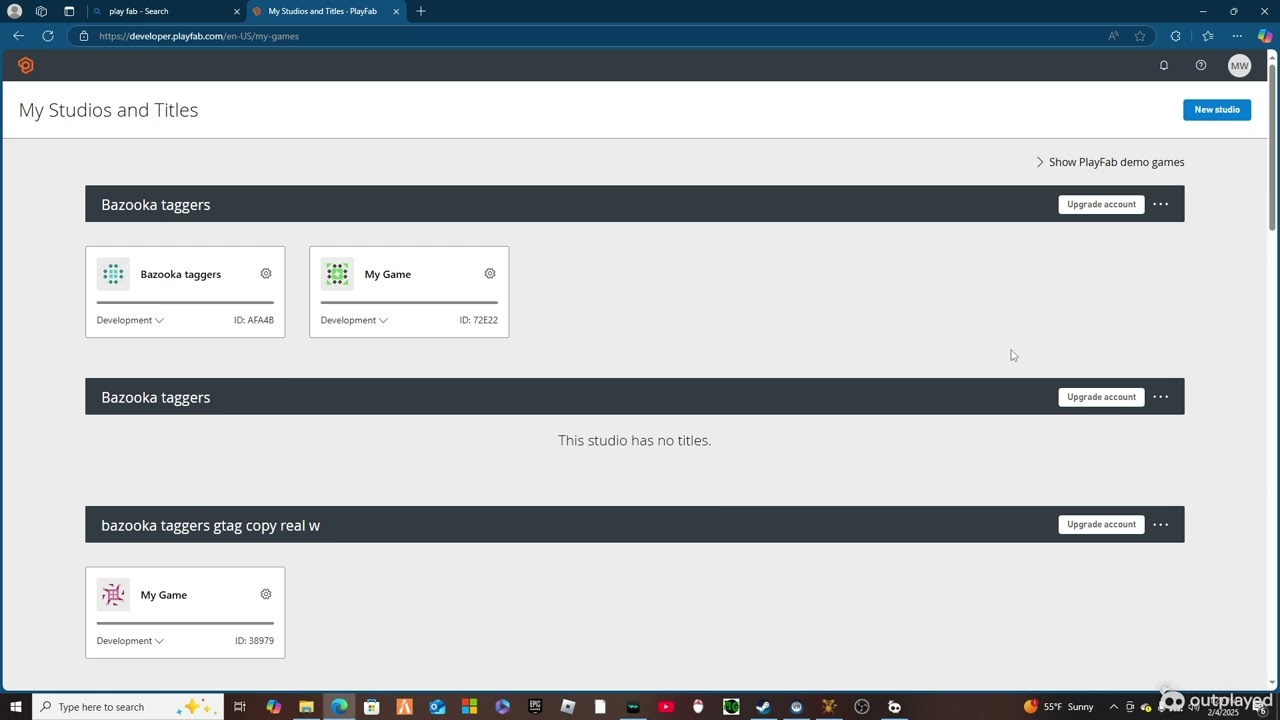Open the MW account avatar menu
This screenshot has height=720, width=1280.
click(1240, 65)
